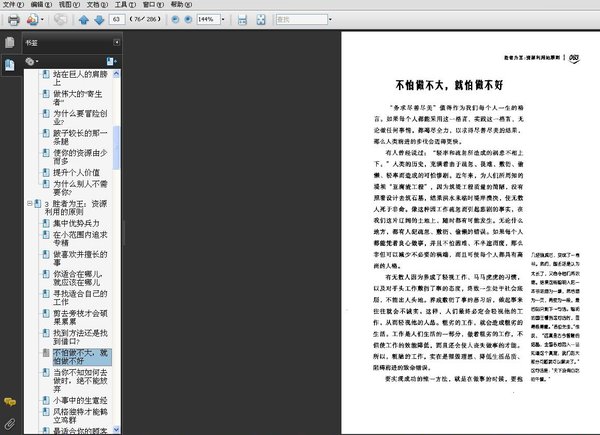This screenshot has width=600, height=435.
Task: Open the bookmark options gear dropdown
Action: 33,61
